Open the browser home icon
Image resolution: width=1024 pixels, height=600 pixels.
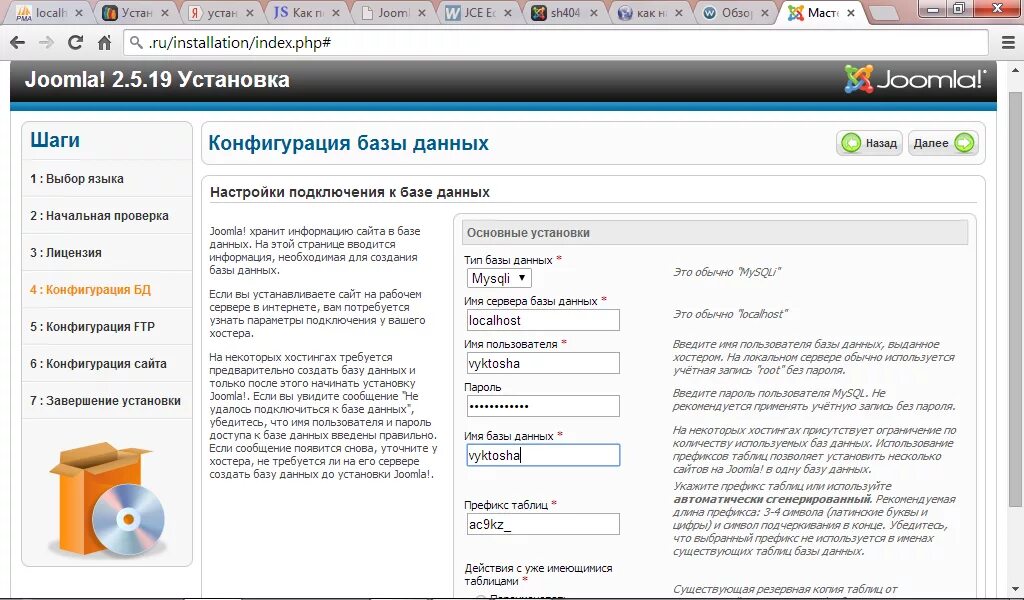[104, 43]
